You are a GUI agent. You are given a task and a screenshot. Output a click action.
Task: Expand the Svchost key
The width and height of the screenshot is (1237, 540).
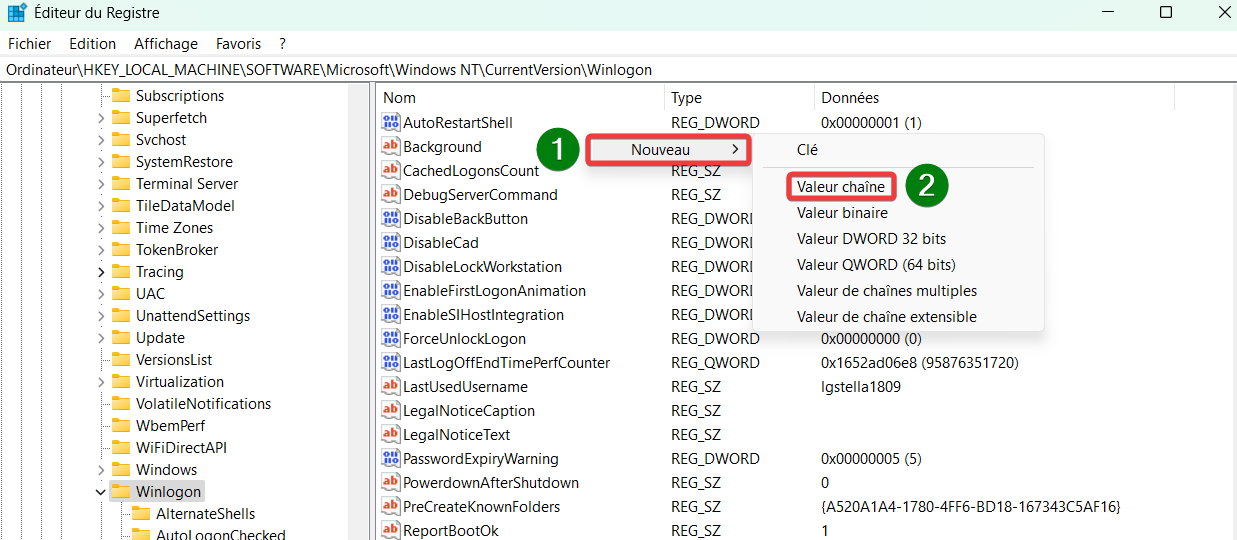pyautogui.click(x=101, y=140)
